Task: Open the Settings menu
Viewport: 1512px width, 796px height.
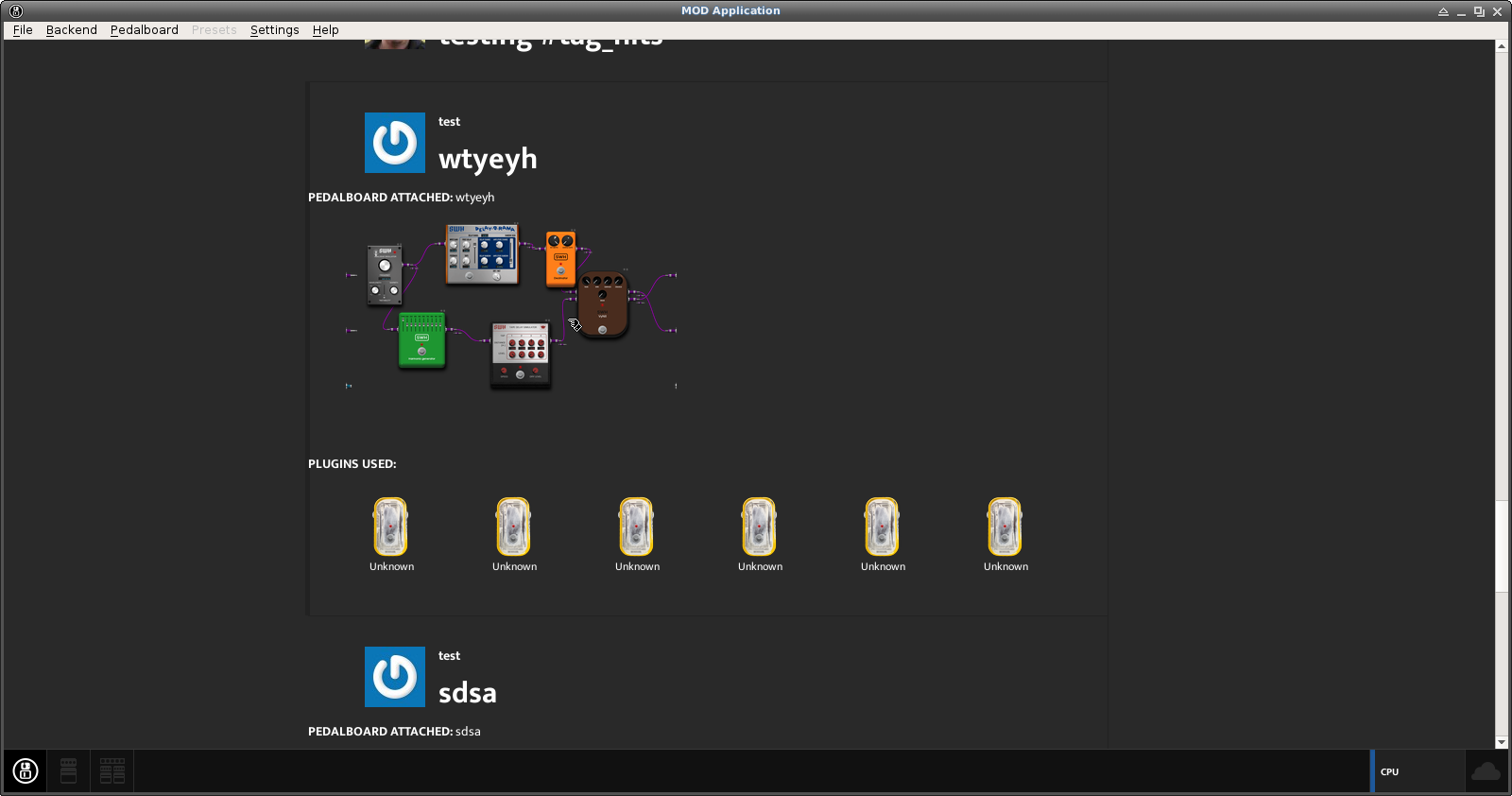Action: (275, 30)
